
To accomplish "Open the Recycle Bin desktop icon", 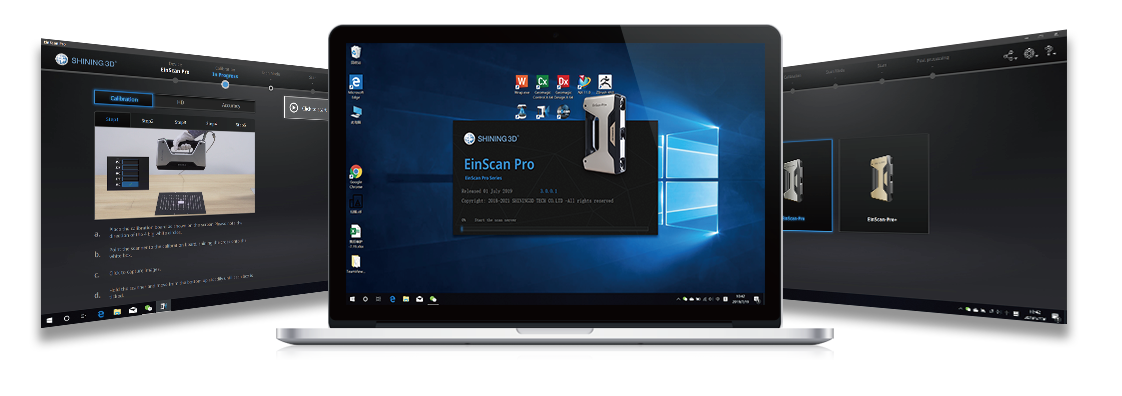I will point(356,54).
